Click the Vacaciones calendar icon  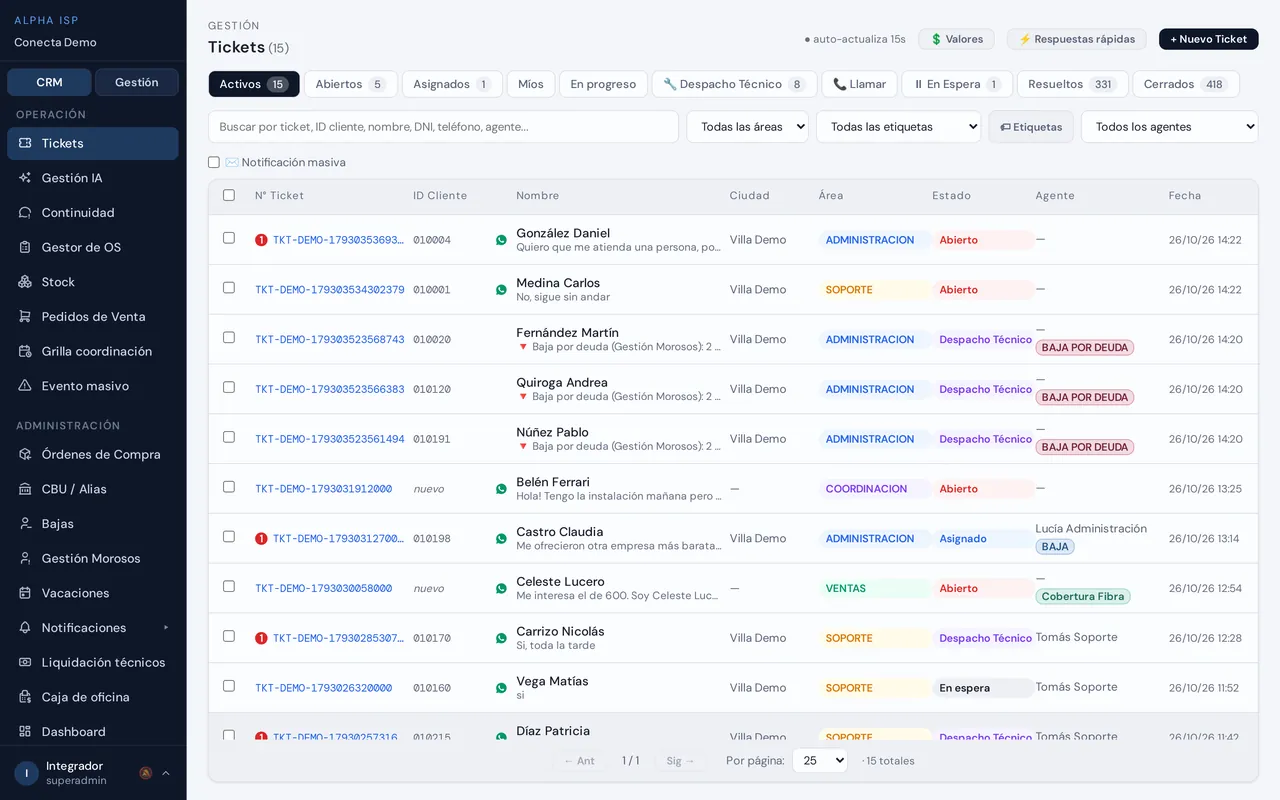(x=25, y=593)
